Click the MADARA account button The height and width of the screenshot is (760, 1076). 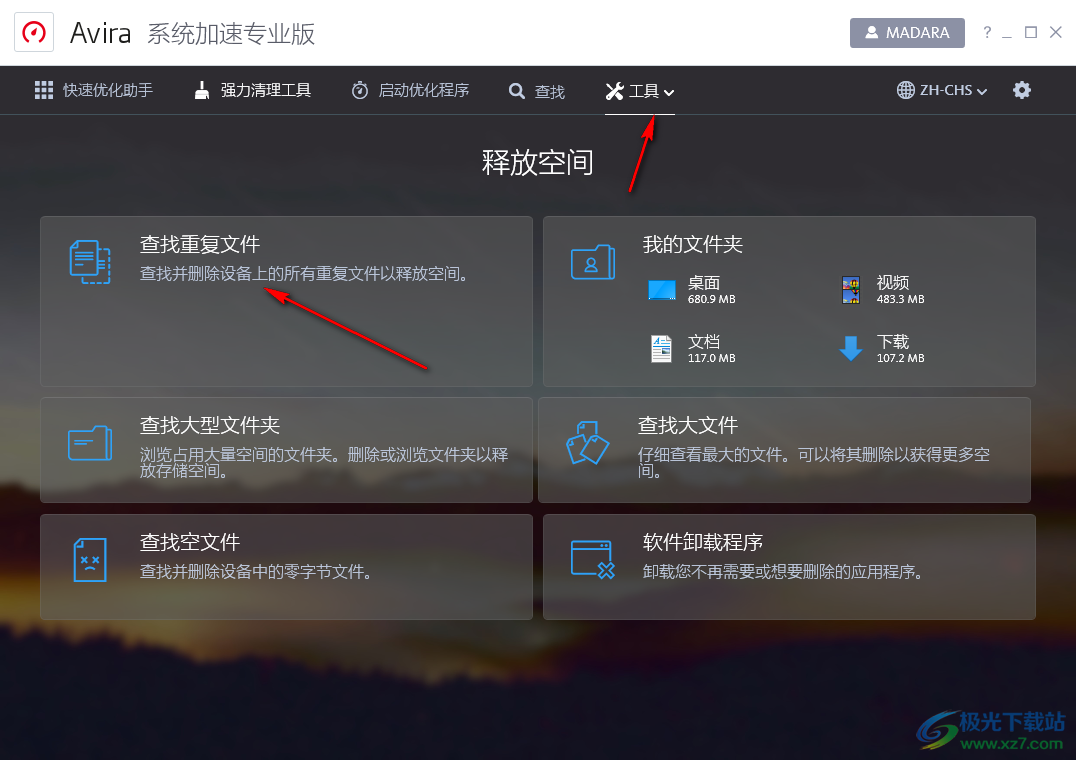(907, 32)
